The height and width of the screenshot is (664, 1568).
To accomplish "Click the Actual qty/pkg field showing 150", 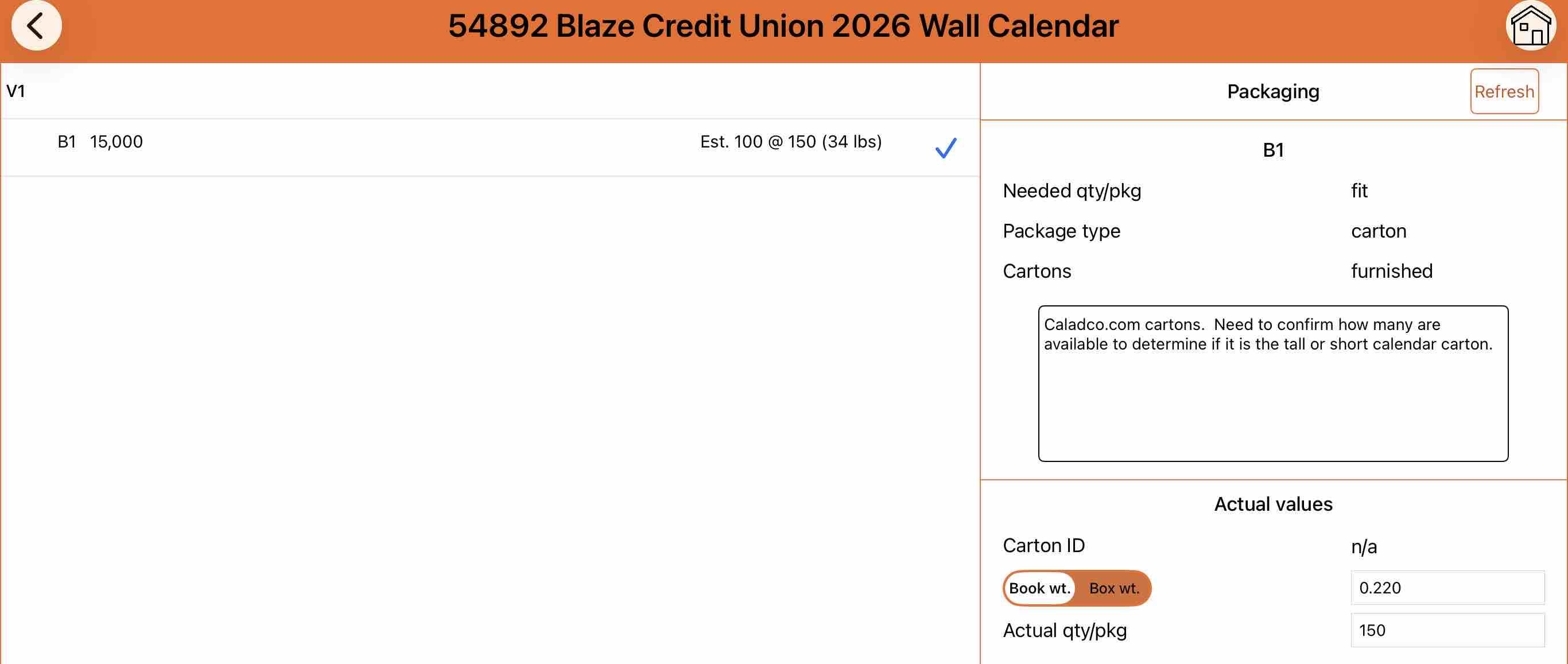I will (1447, 631).
